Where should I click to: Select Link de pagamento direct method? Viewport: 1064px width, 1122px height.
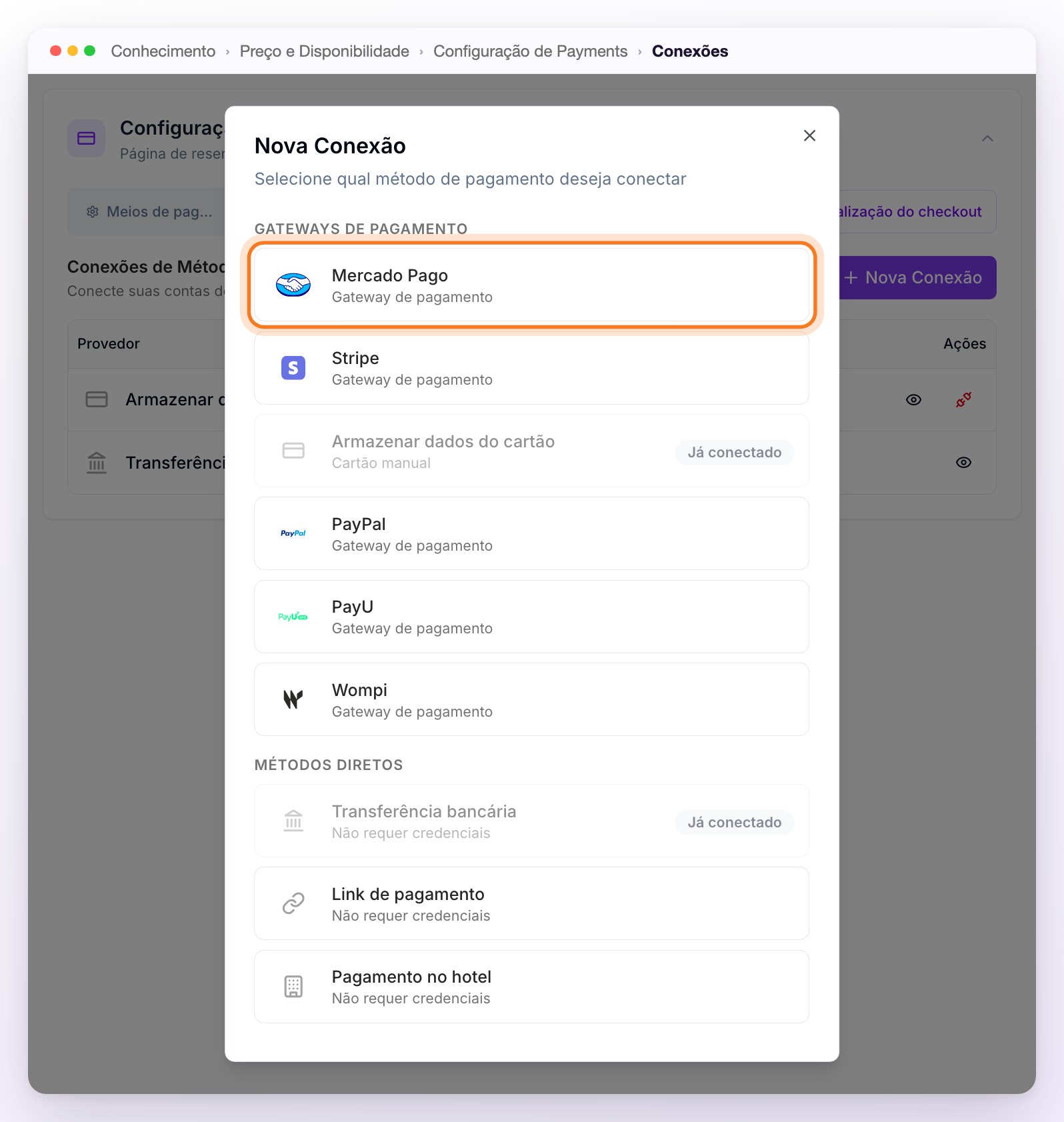coord(532,903)
